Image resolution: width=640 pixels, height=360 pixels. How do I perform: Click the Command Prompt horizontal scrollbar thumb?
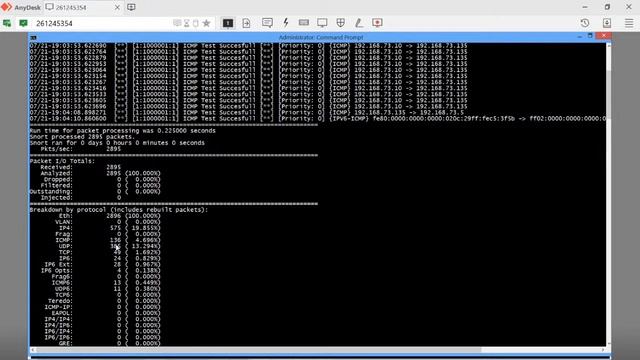click(x=259, y=350)
